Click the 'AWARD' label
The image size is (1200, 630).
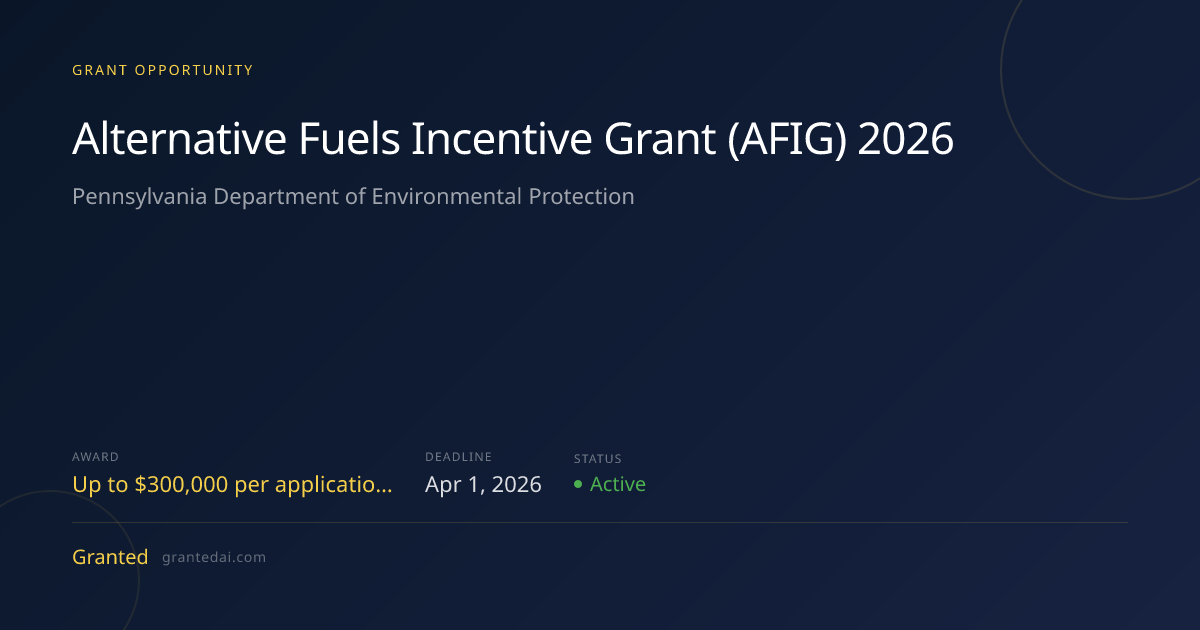click(95, 457)
